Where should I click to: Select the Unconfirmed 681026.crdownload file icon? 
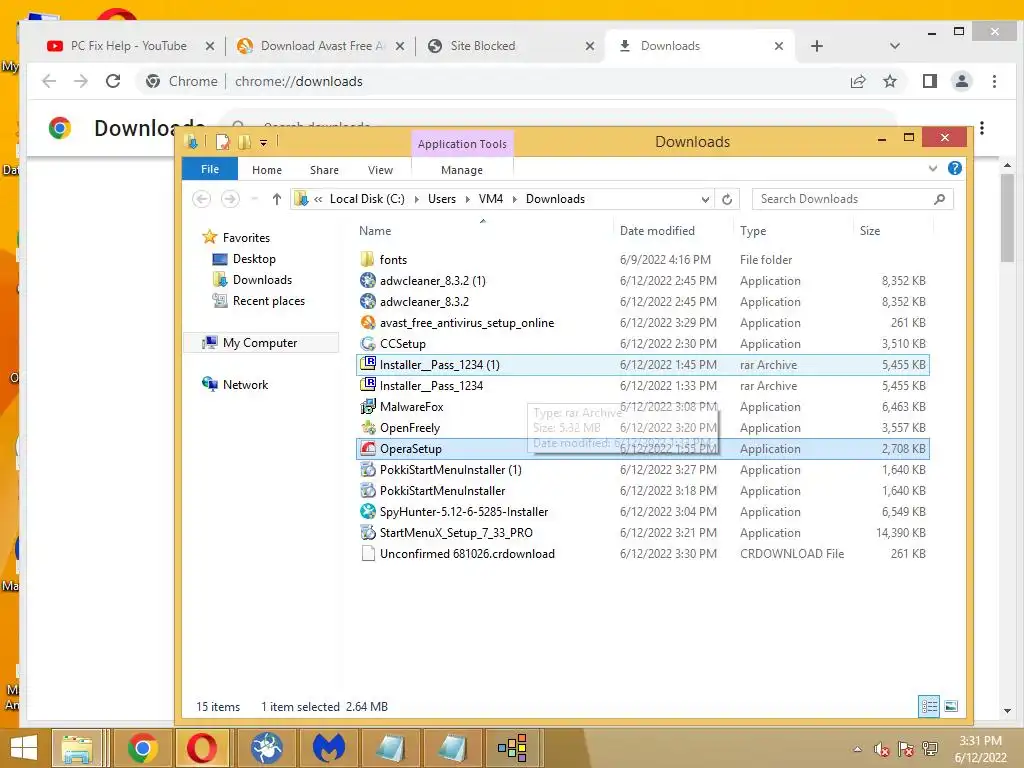coord(368,554)
